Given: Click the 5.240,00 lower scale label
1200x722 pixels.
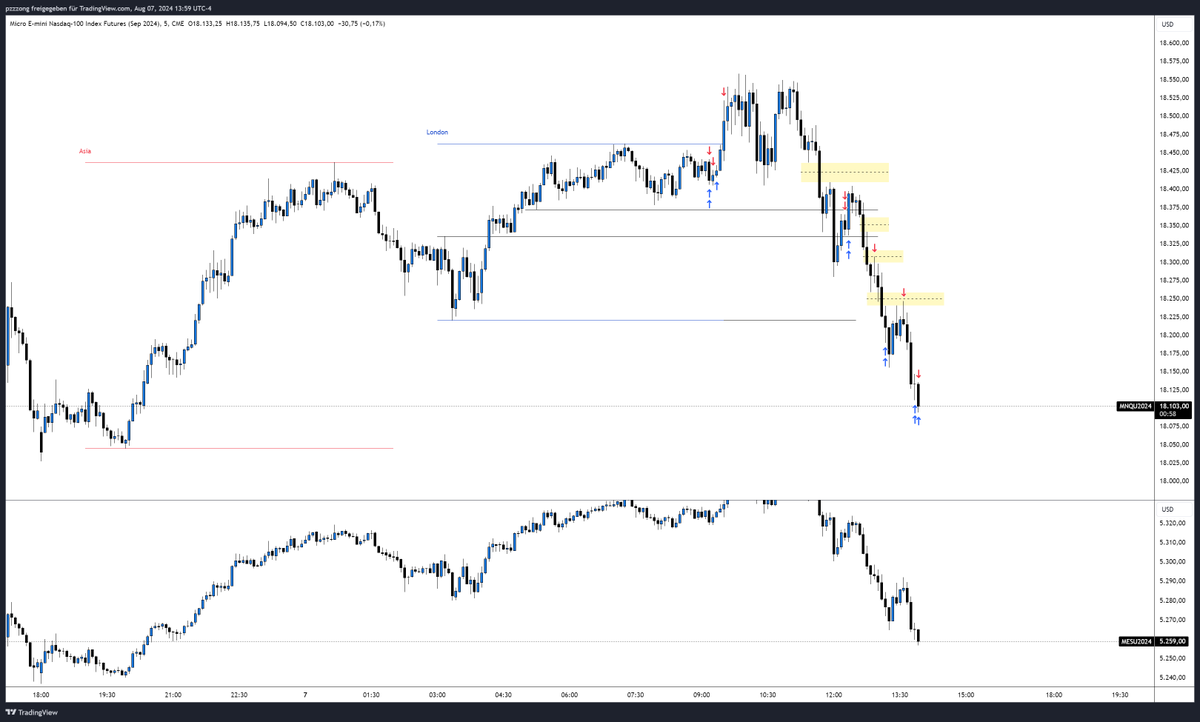Looking at the screenshot, I should (x=1173, y=677).
